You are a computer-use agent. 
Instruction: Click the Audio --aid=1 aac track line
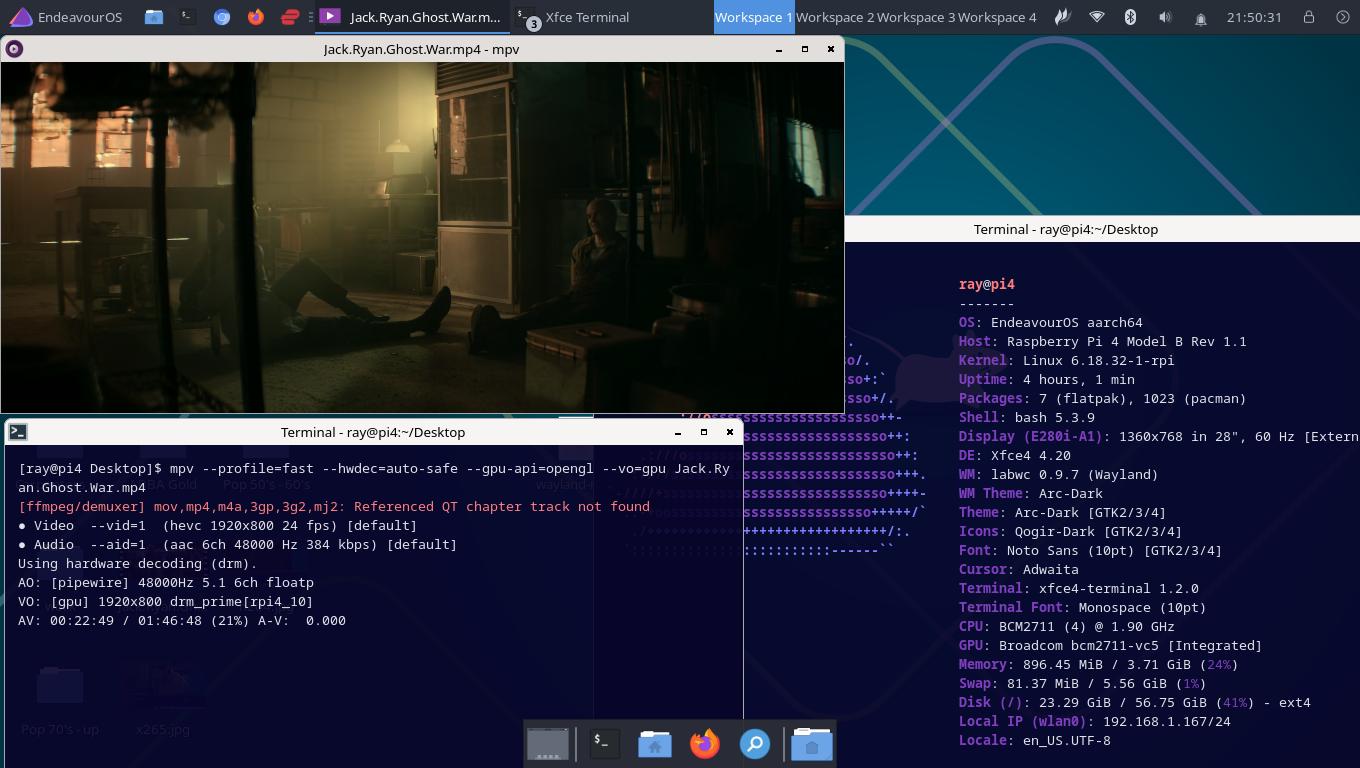[x=237, y=544]
